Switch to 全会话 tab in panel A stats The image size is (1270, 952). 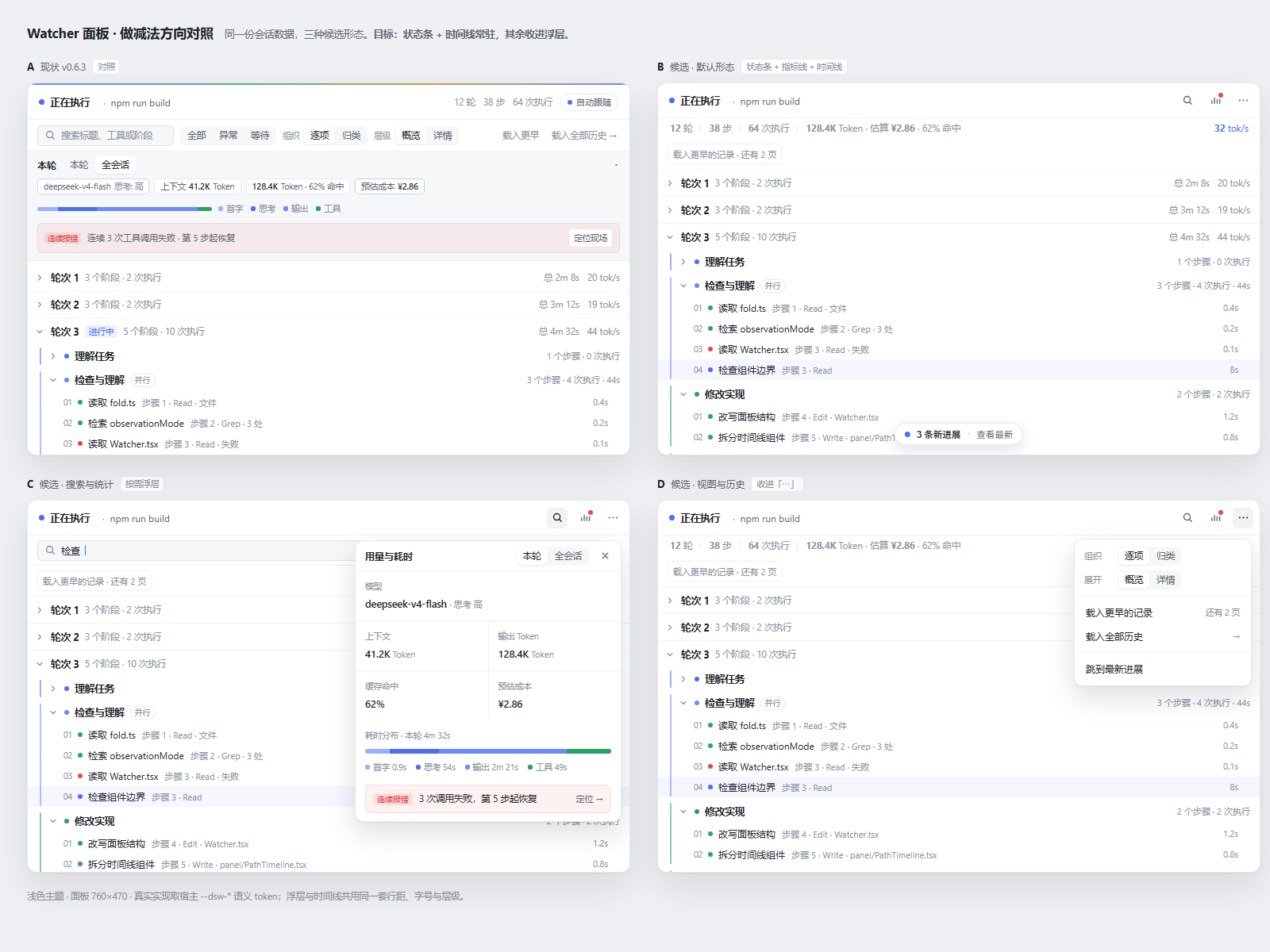pyautogui.click(x=115, y=165)
